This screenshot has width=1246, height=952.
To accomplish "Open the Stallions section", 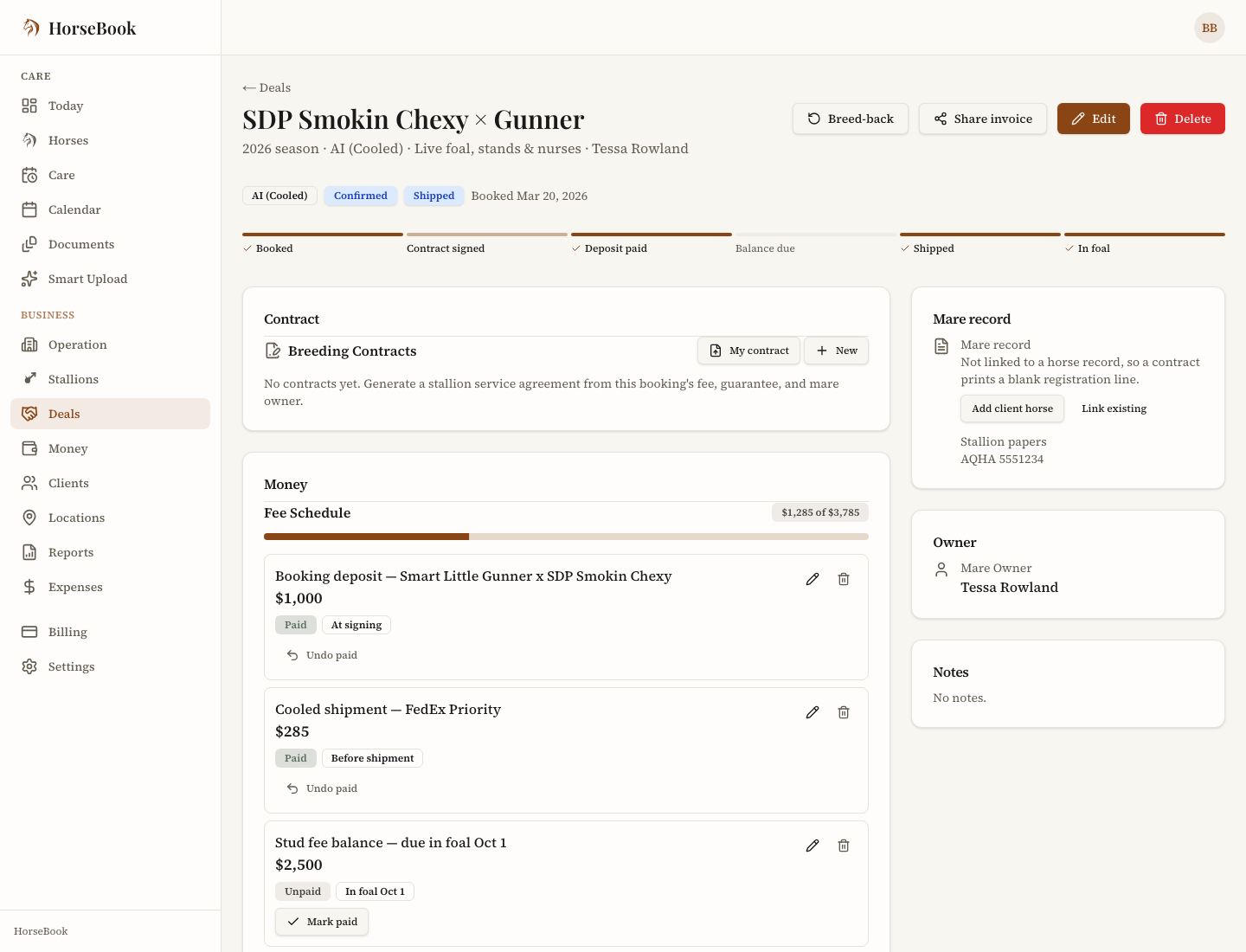I will [x=110, y=379].
